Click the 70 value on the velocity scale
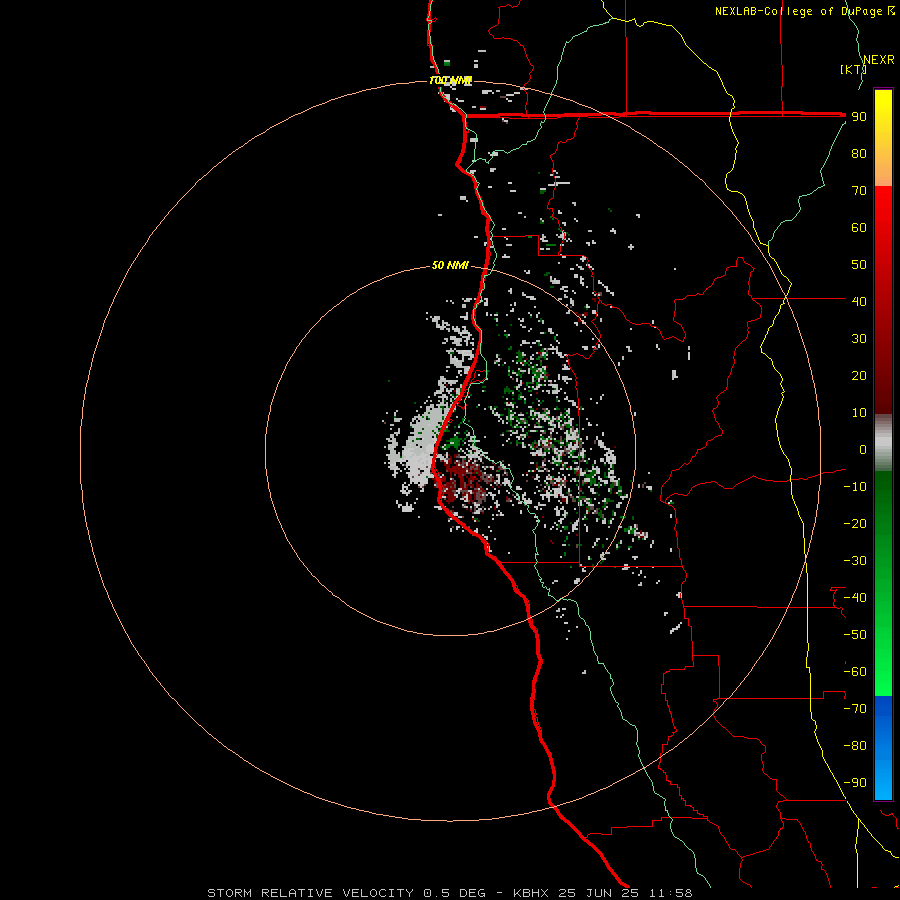This screenshot has height=900, width=900. tap(859, 191)
